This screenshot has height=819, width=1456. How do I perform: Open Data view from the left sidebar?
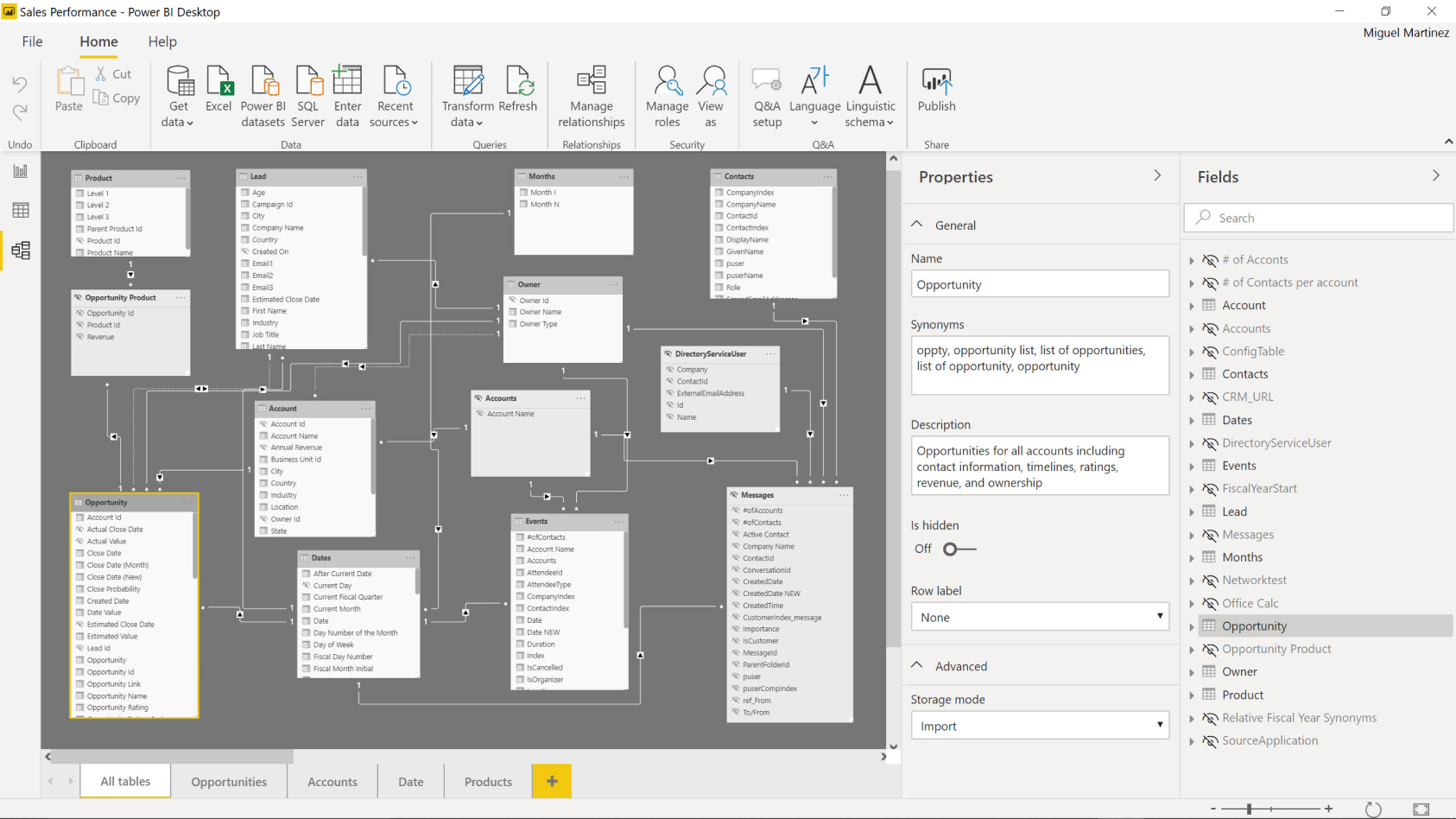click(20, 210)
